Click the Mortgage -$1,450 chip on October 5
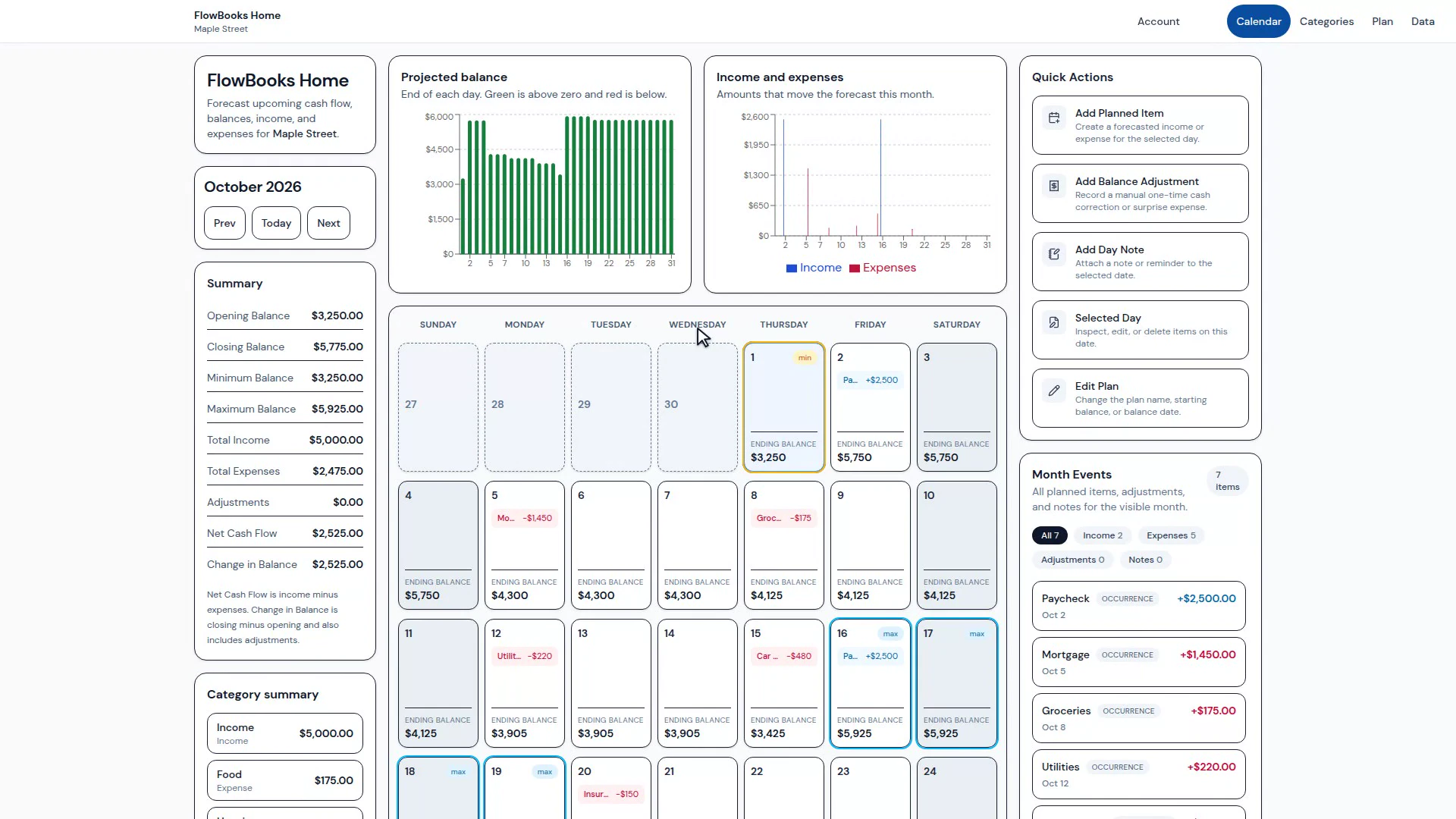1456x819 pixels. click(x=525, y=518)
